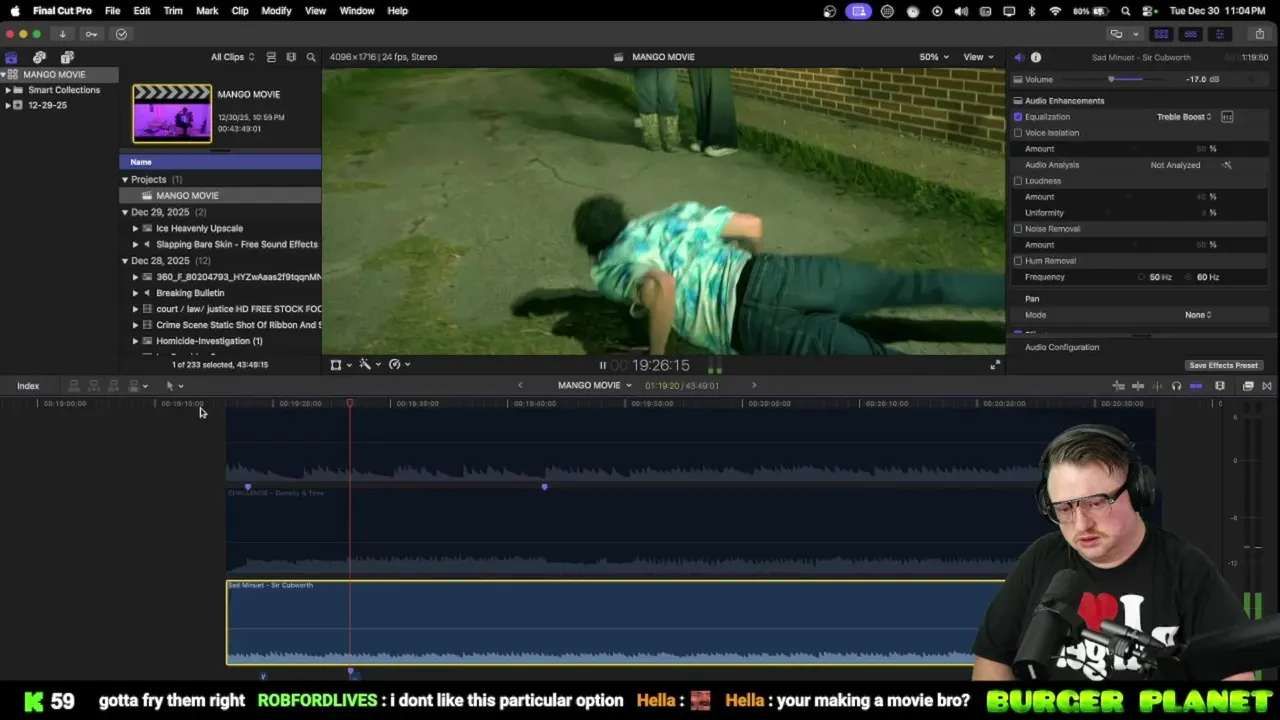Viewport: 1280px width, 720px height.
Task: Click Save Effects Preset button
Action: pos(1223,366)
